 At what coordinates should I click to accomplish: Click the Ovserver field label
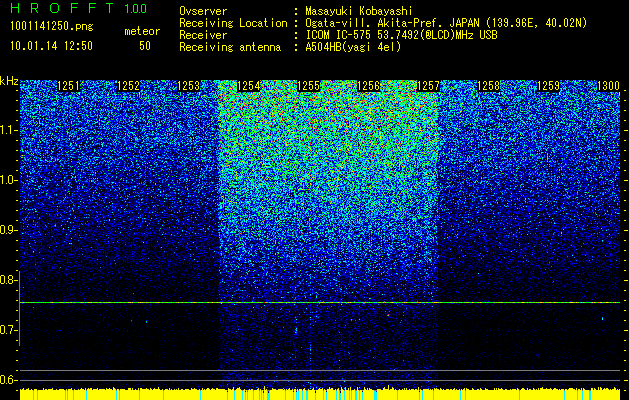[x=203, y=11]
